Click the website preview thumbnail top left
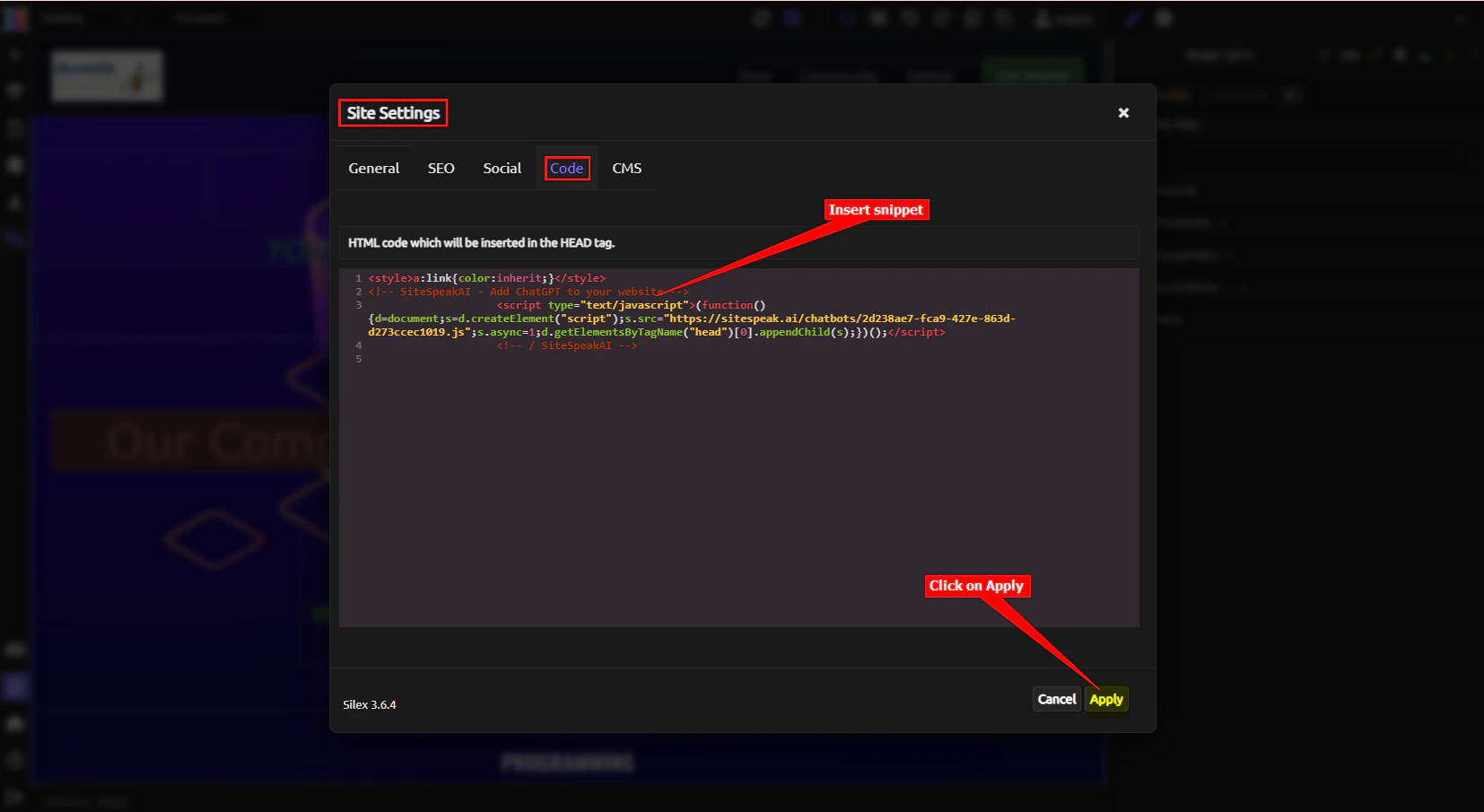Viewport: 1484px width, 812px height. pos(106,75)
